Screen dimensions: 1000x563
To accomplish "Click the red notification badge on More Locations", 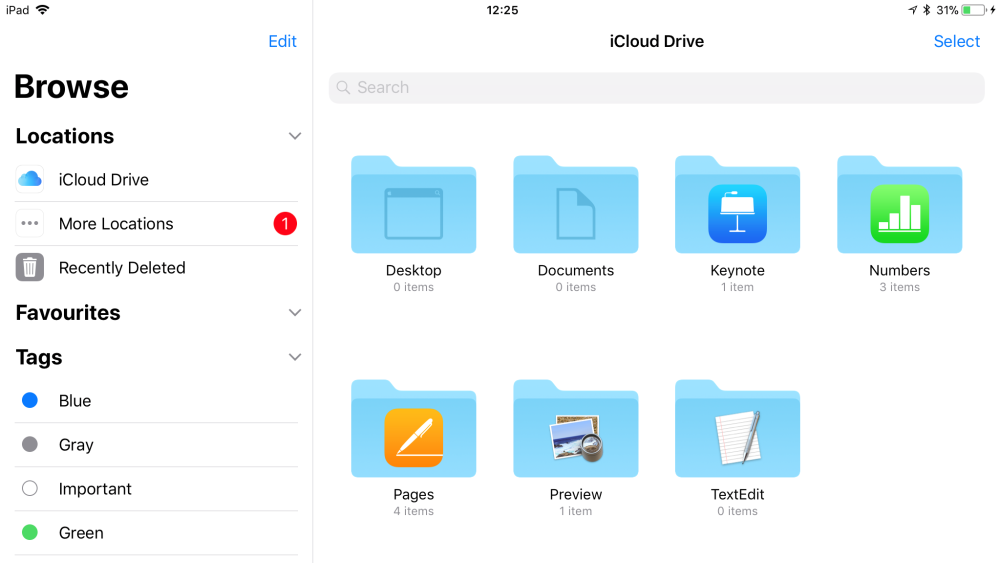I will tap(285, 223).
